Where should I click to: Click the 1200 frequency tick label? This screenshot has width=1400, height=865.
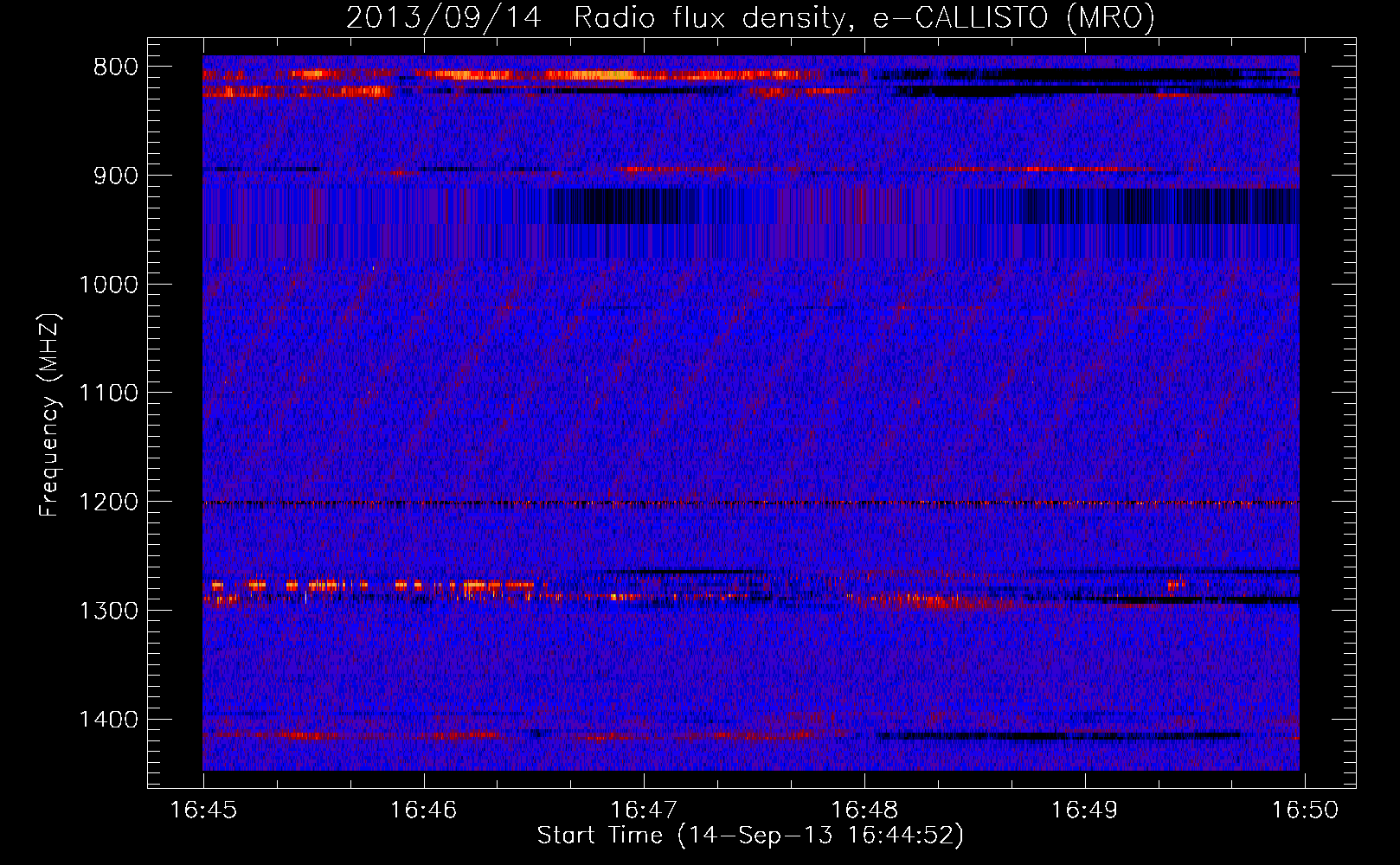tap(108, 502)
